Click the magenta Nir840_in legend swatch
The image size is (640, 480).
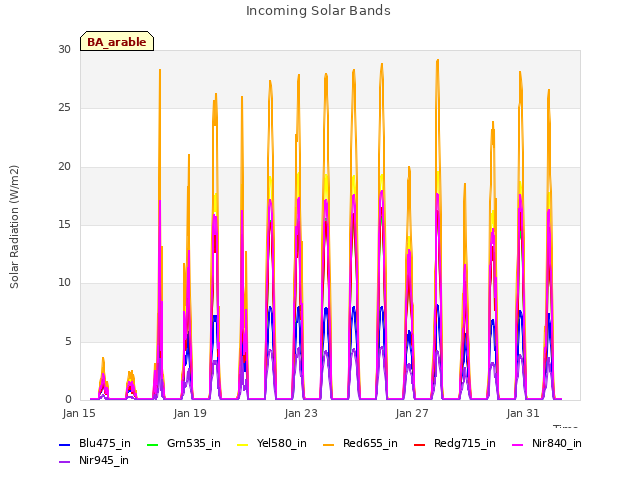(x=518, y=444)
